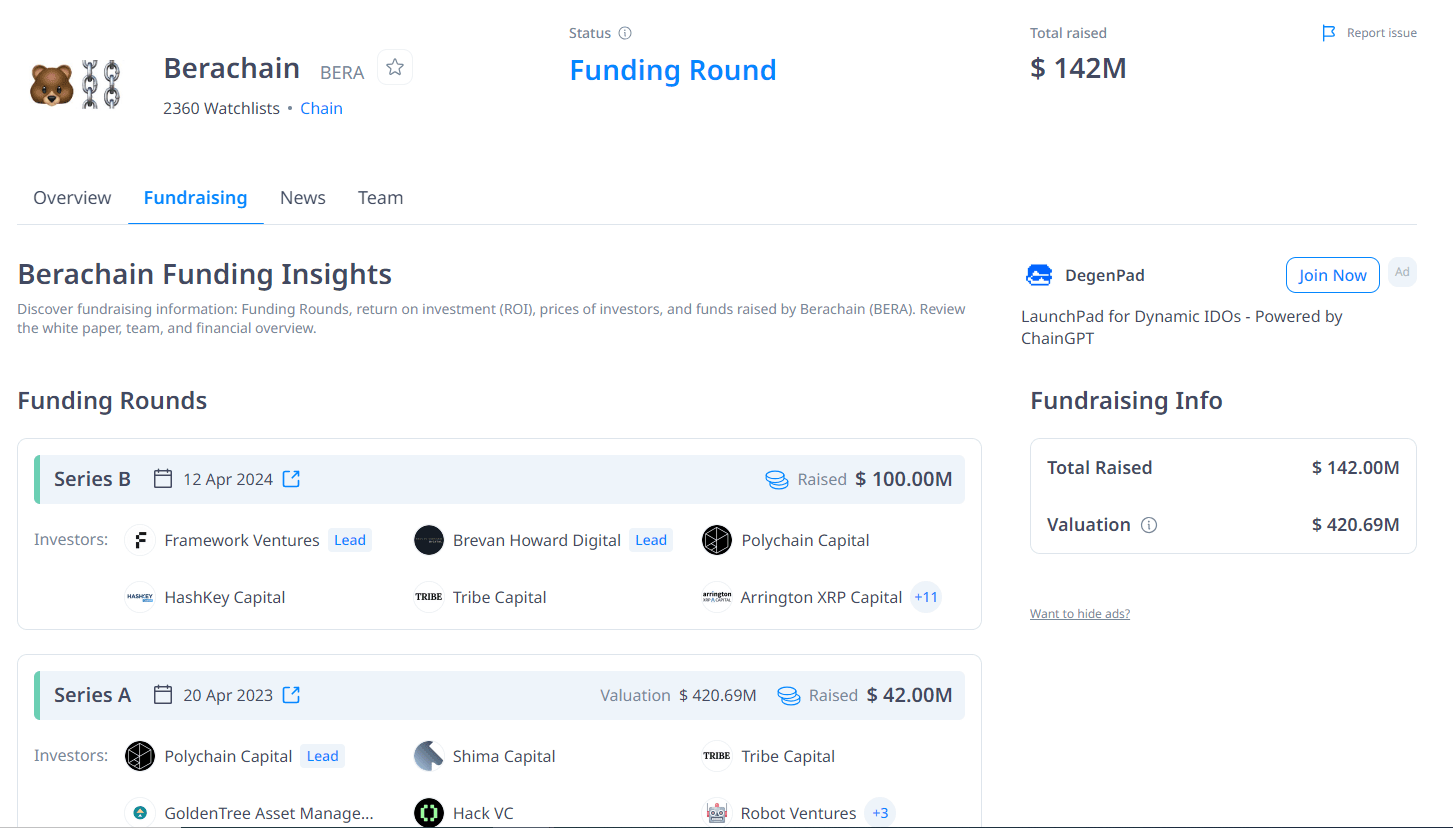This screenshot has width=1453, height=828.
Task: Click the Shima Capital logo
Action: click(429, 756)
